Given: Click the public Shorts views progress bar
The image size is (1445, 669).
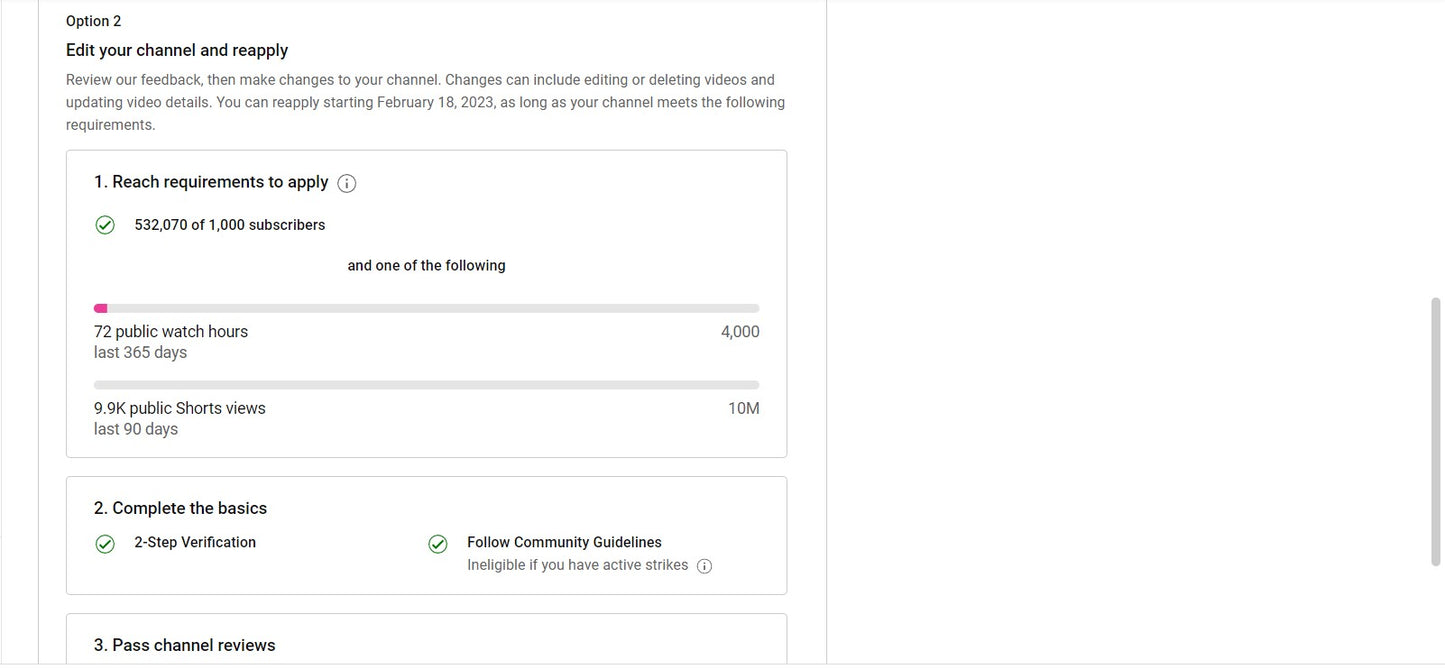Looking at the screenshot, I should tap(426, 385).
